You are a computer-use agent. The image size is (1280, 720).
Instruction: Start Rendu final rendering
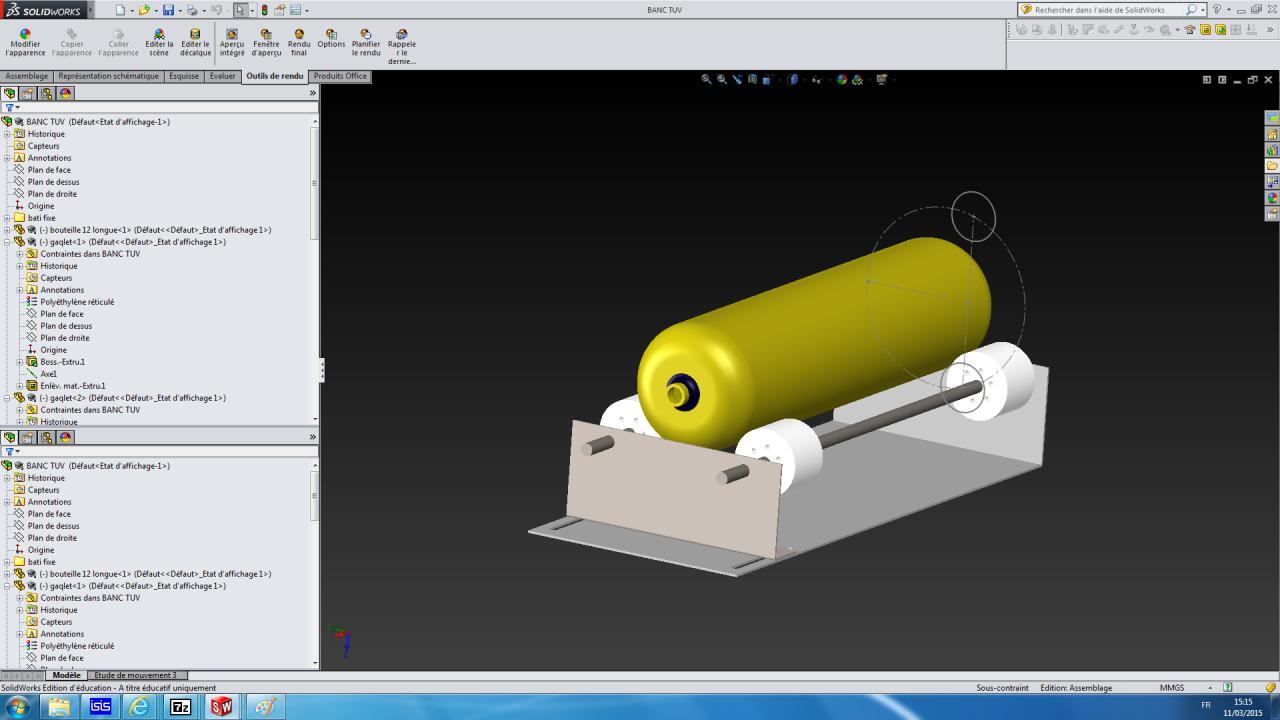(299, 43)
